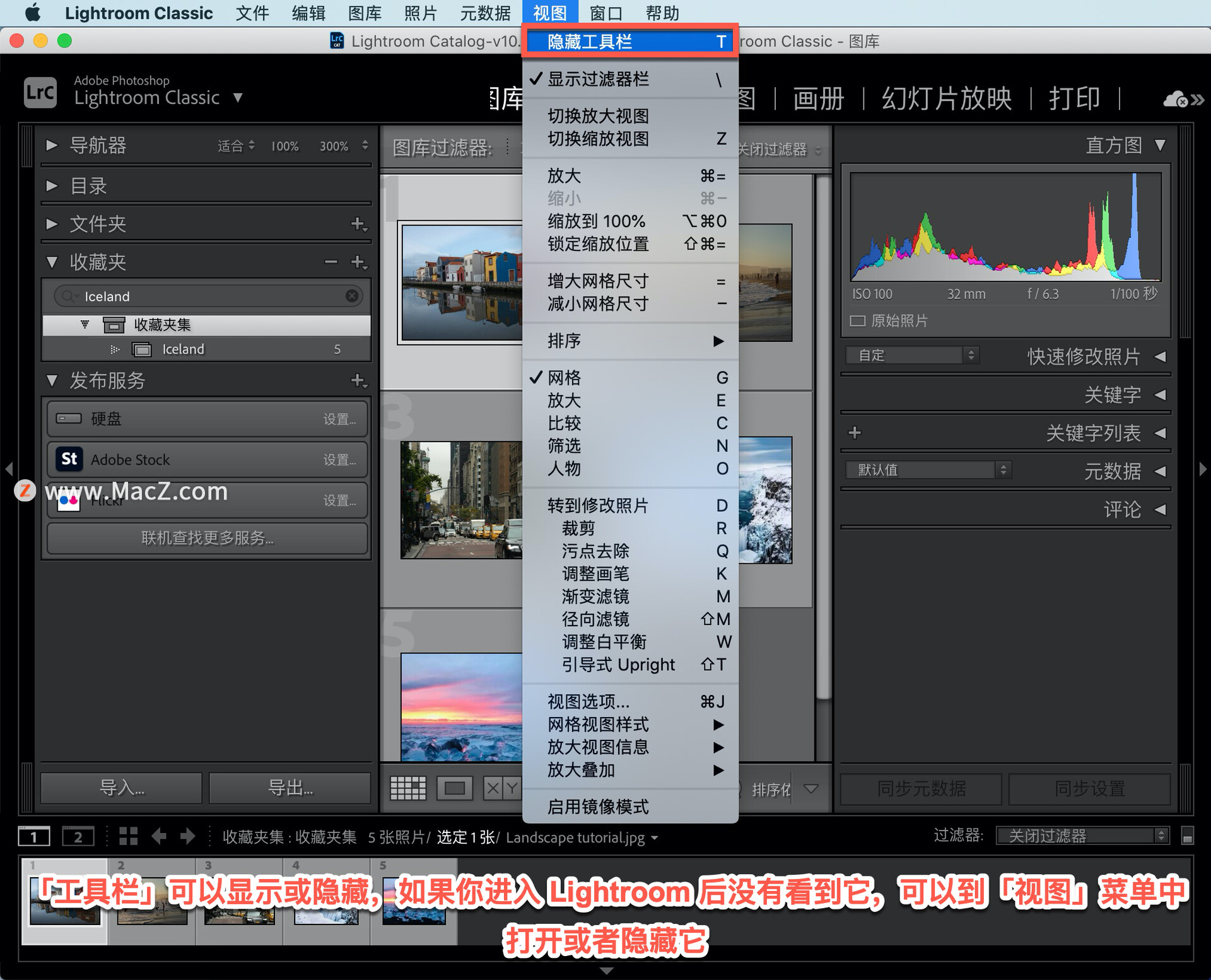
Task: Expand the Quick Develop panel
Action: (1161, 356)
